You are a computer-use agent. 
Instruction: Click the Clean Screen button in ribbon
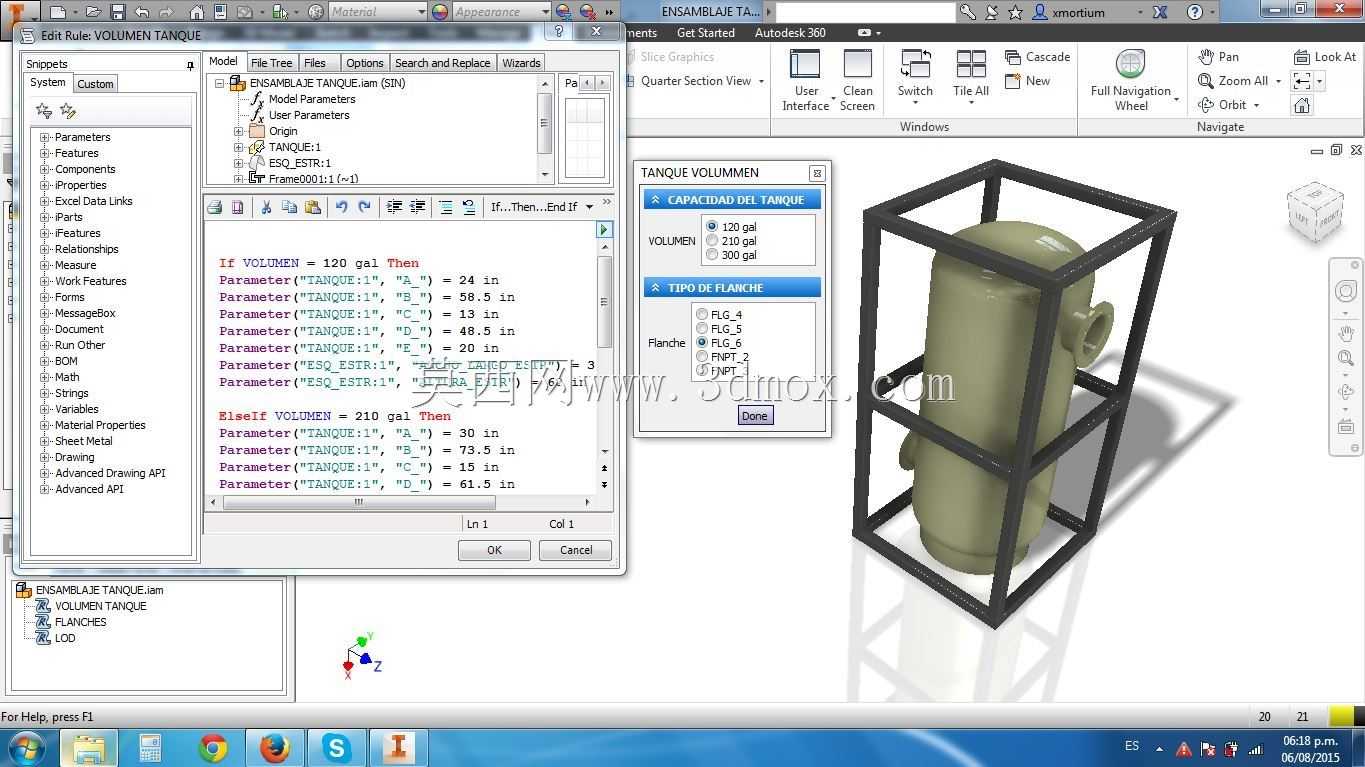tap(857, 80)
